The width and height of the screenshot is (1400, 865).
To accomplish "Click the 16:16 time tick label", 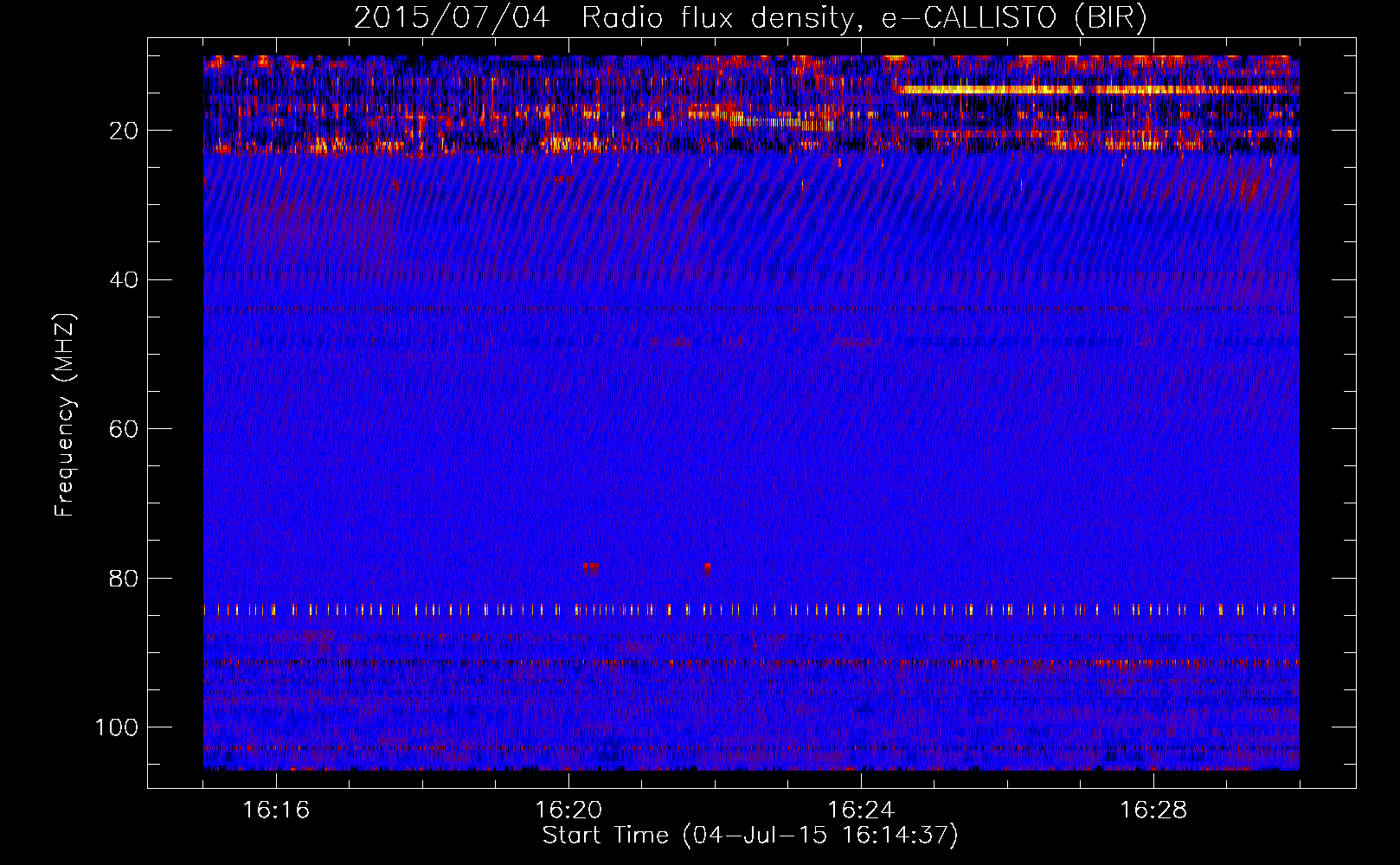I will pyautogui.click(x=276, y=811).
